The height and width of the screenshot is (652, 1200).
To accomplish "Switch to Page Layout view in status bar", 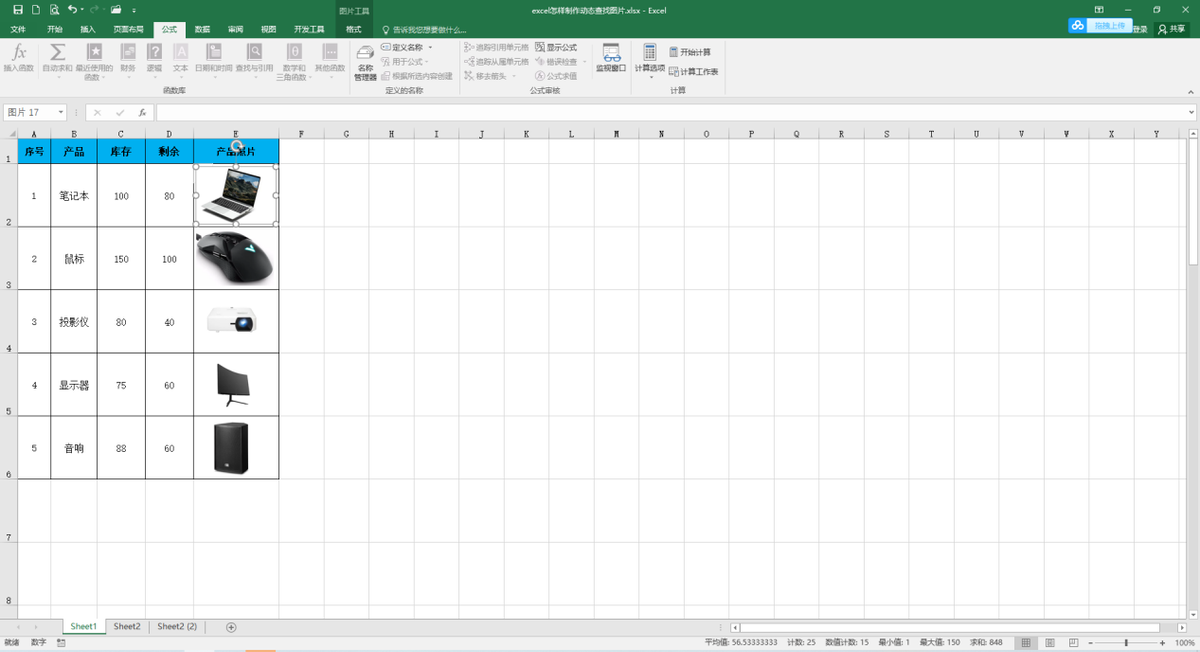I will click(1050, 642).
